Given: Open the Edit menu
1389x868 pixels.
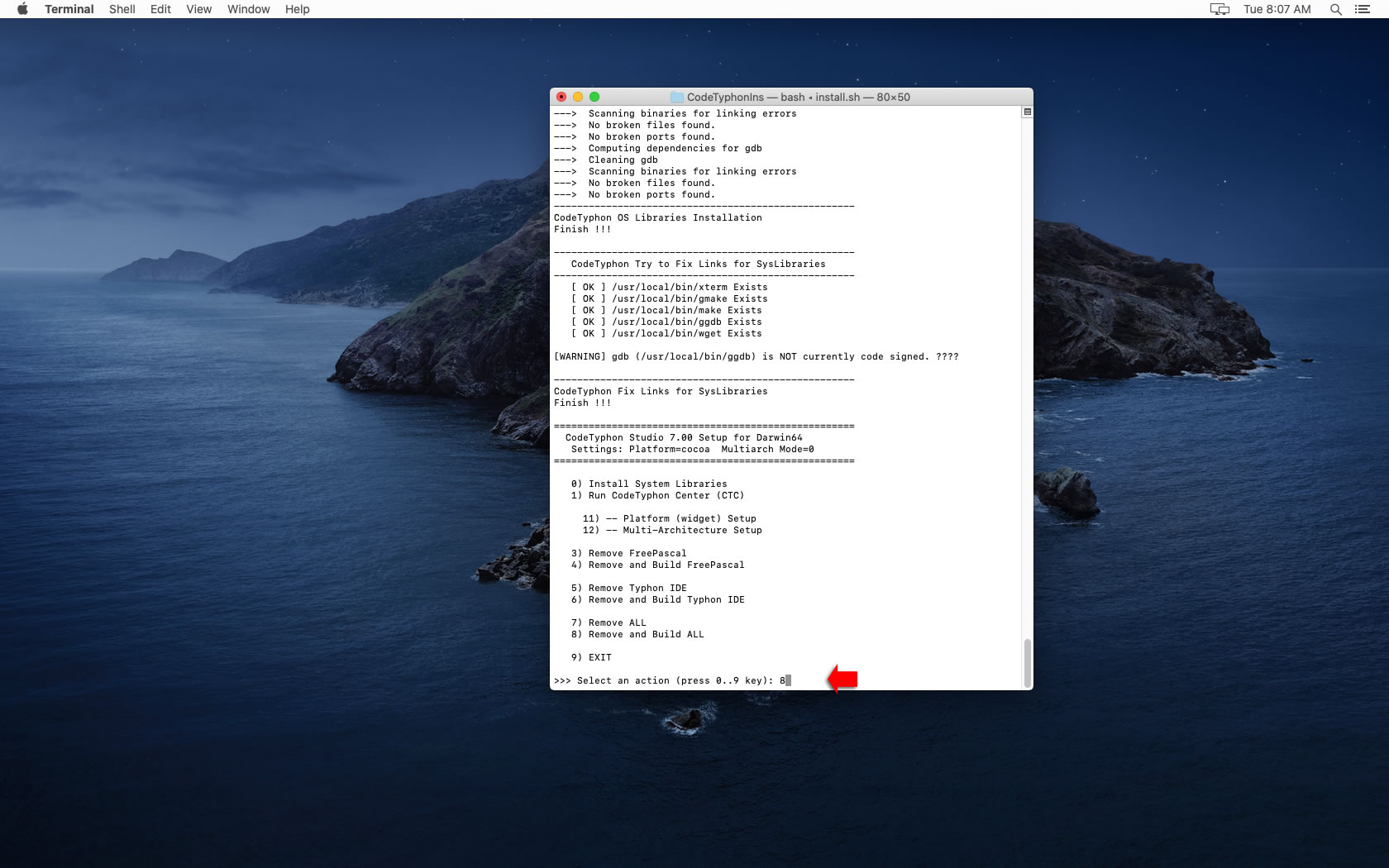Looking at the screenshot, I should [160, 9].
